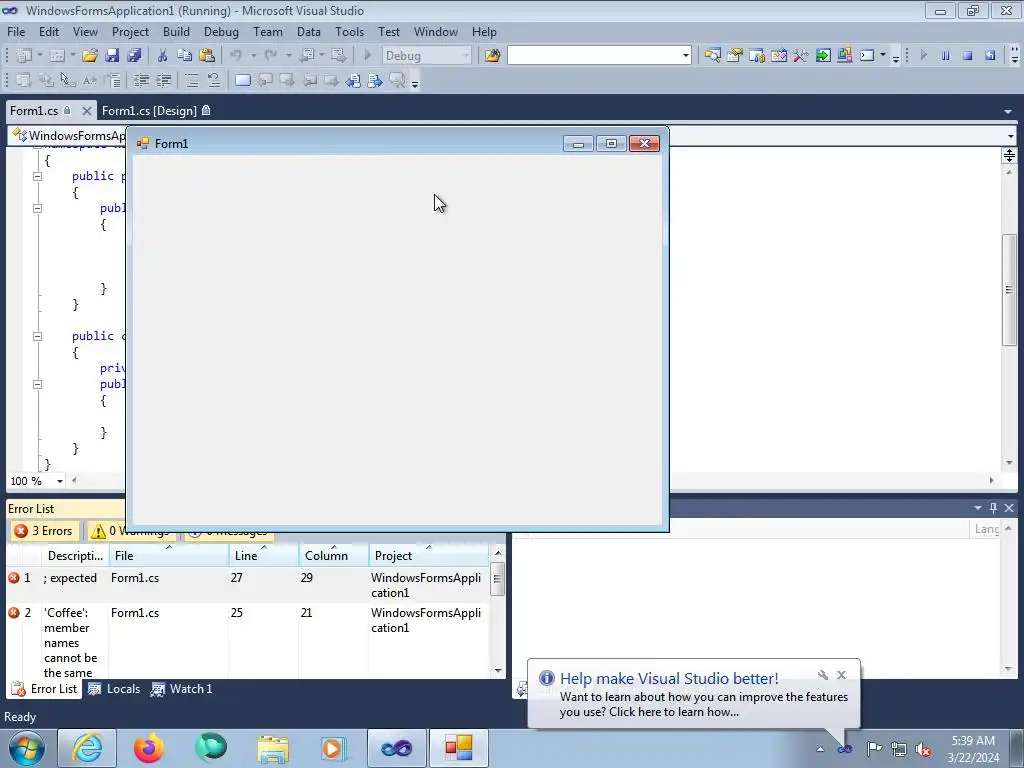This screenshot has width=1024, height=768.
Task: Click the Navigate Backward toolbar icon
Action: coord(306,56)
